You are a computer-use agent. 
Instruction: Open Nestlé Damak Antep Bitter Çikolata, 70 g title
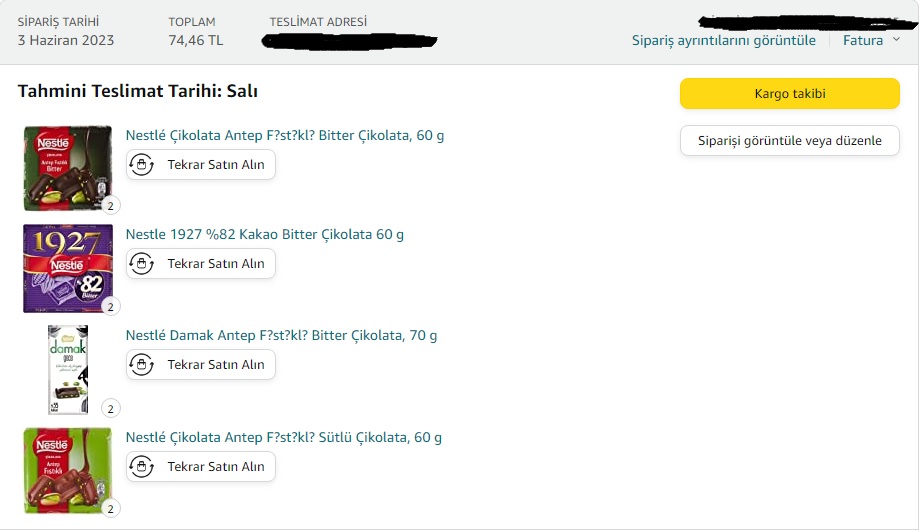pyautogui.click(x=281, y=335)
